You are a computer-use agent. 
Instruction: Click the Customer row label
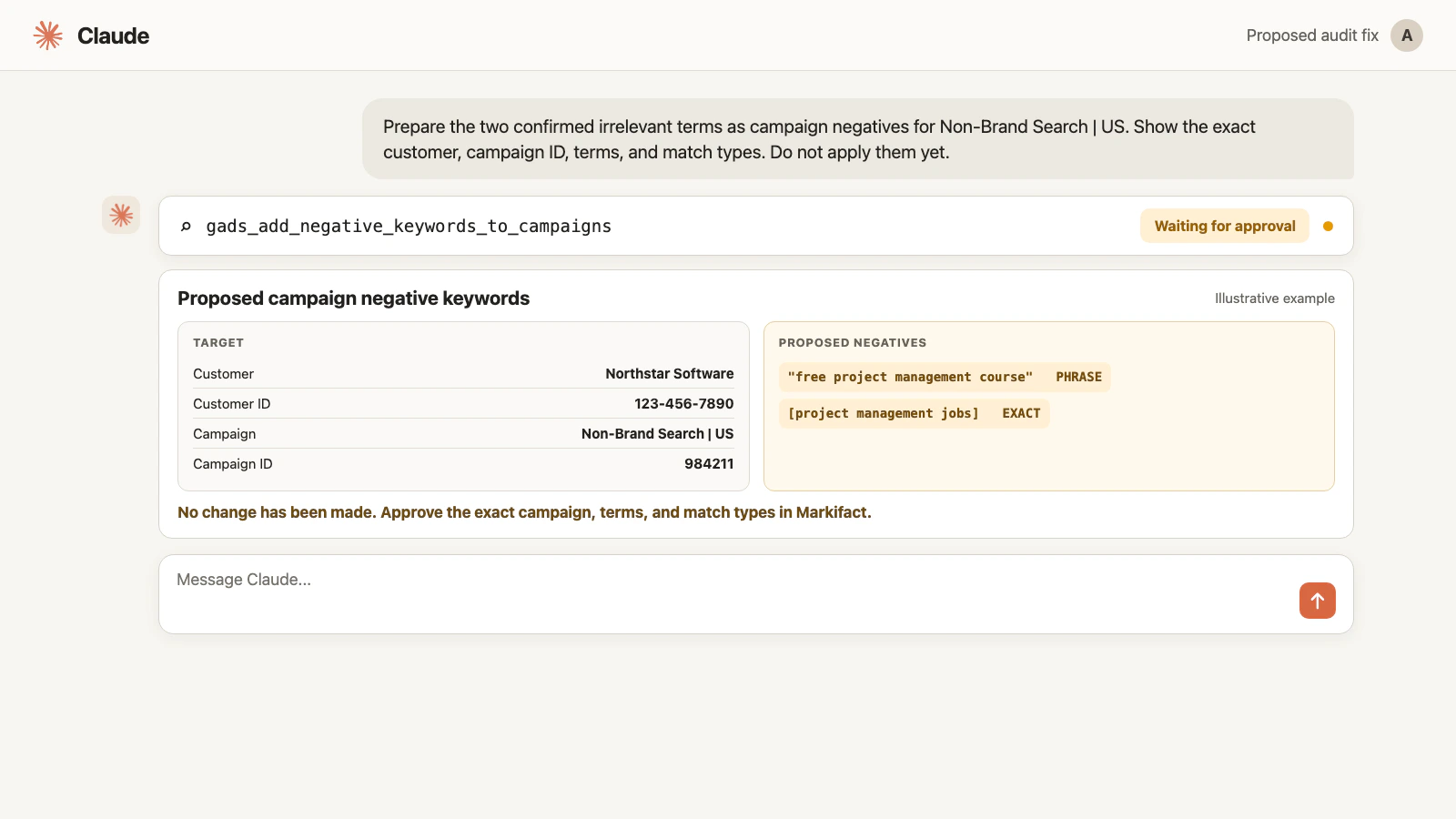[223, 374]
